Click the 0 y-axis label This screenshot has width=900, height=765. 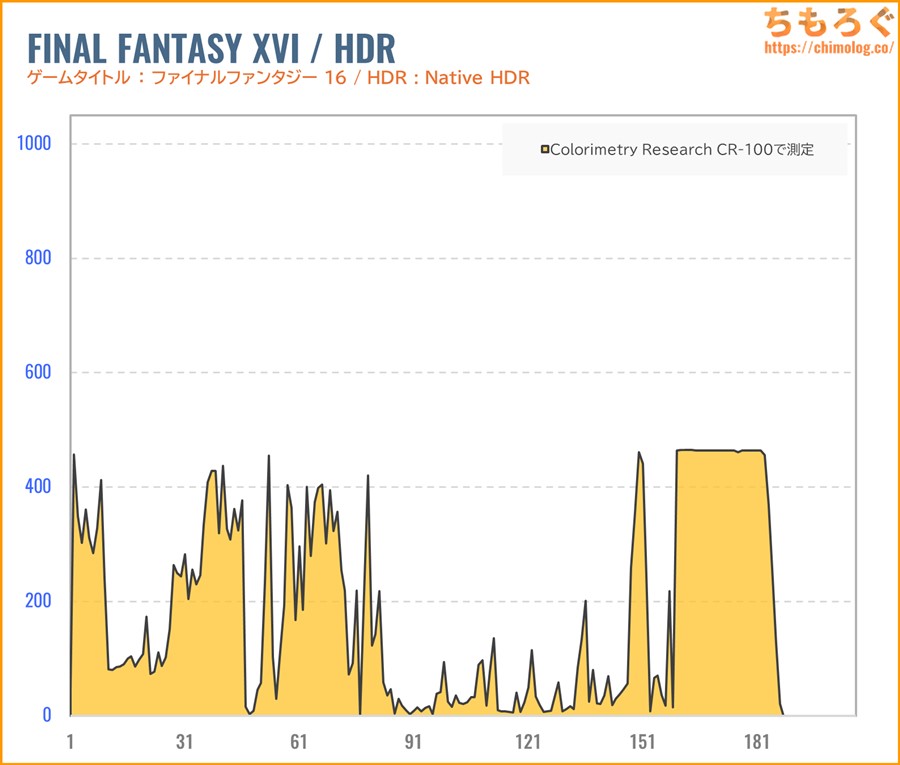pyautogui.click(x=46, y=715)
